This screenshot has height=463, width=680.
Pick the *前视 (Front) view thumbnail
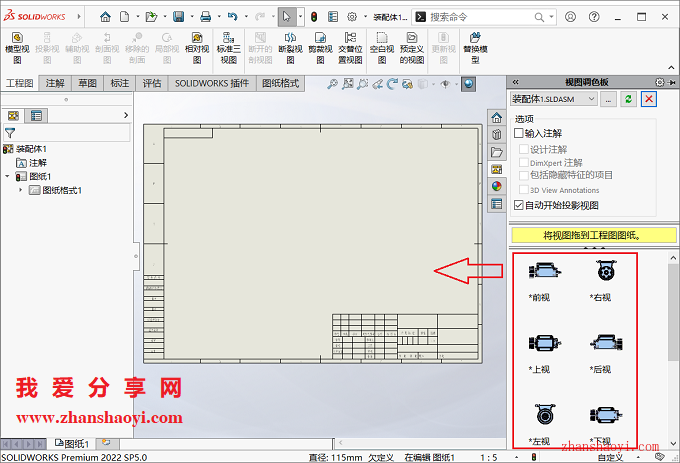[x=544, y=271]
